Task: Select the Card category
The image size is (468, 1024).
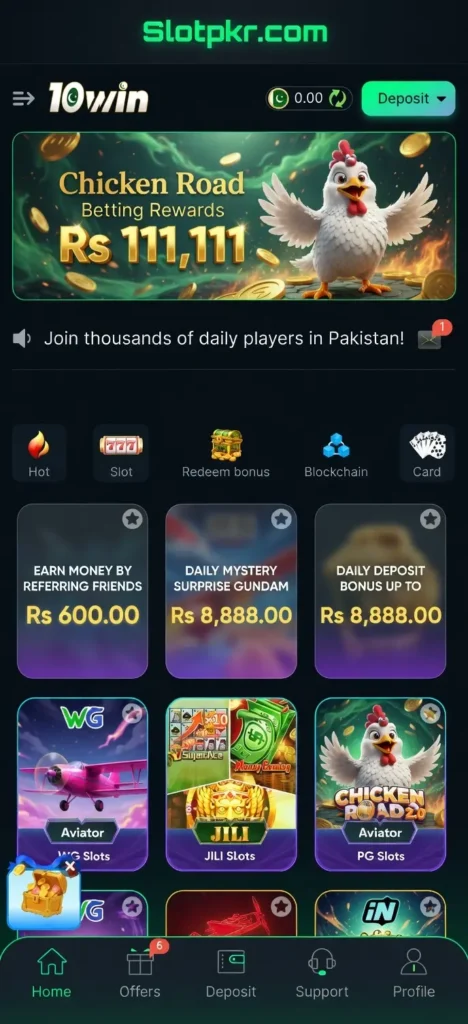Action: tap(427, 453)
